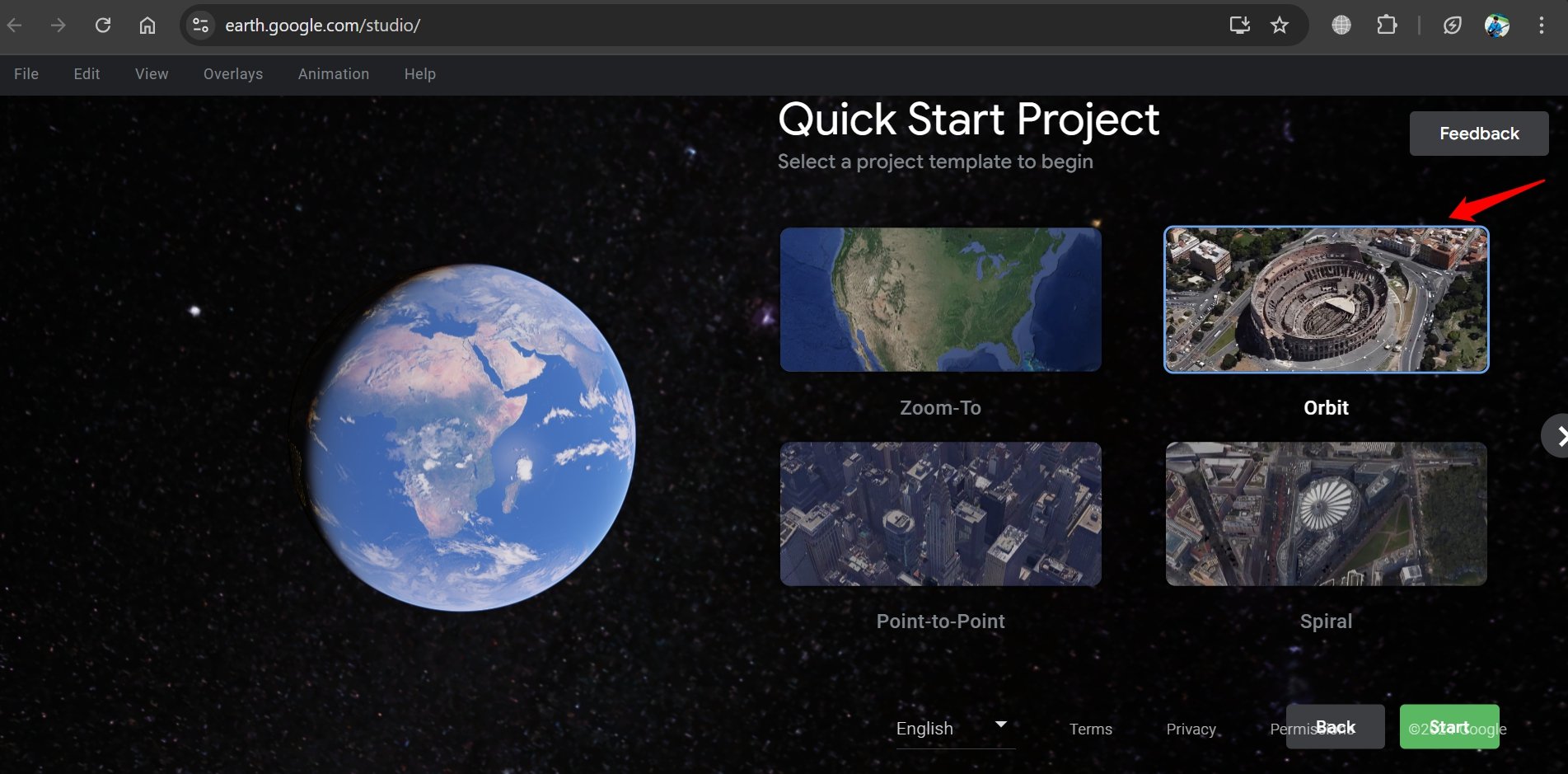This screenshot has width=1568, height=774.
Task: Open the Chrome profile avatar
Action: (x=1497, y=26)
